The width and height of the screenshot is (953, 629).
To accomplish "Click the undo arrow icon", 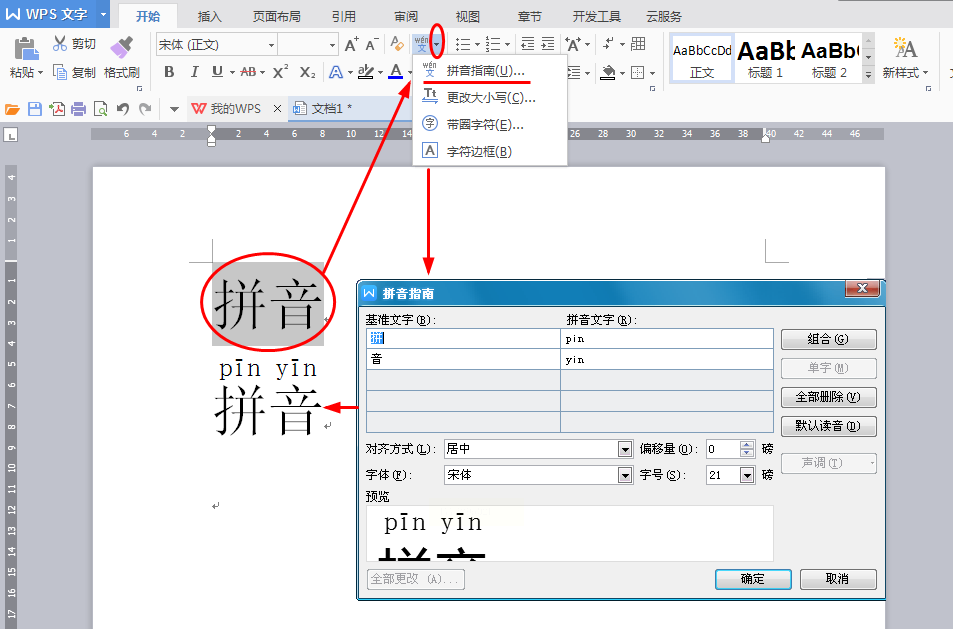I will (x=123, y=109).
